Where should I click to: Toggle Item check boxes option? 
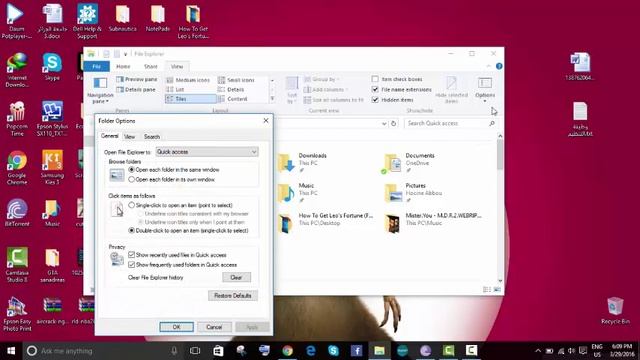pos(375,79)
